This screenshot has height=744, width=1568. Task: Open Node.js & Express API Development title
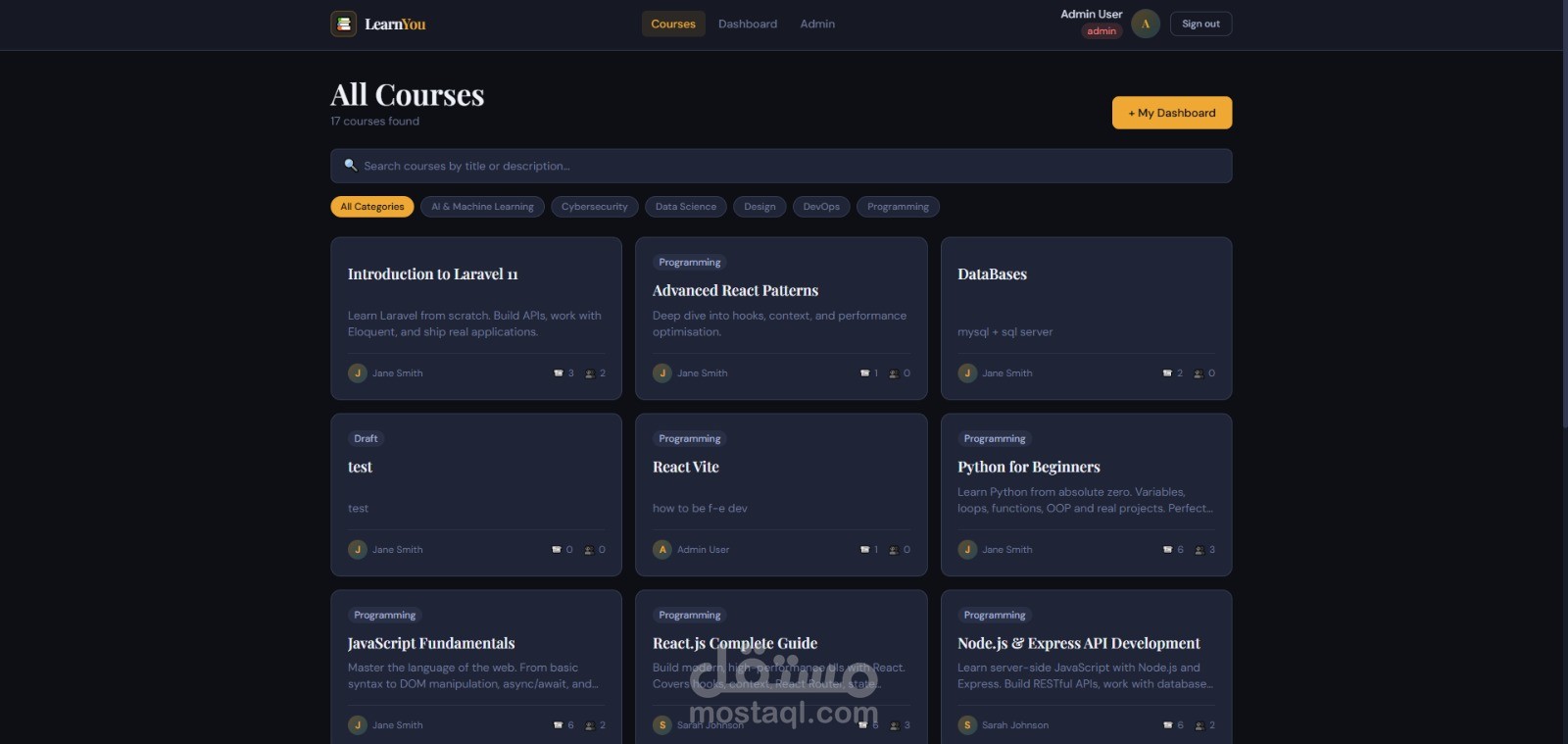click(1079, 643)
